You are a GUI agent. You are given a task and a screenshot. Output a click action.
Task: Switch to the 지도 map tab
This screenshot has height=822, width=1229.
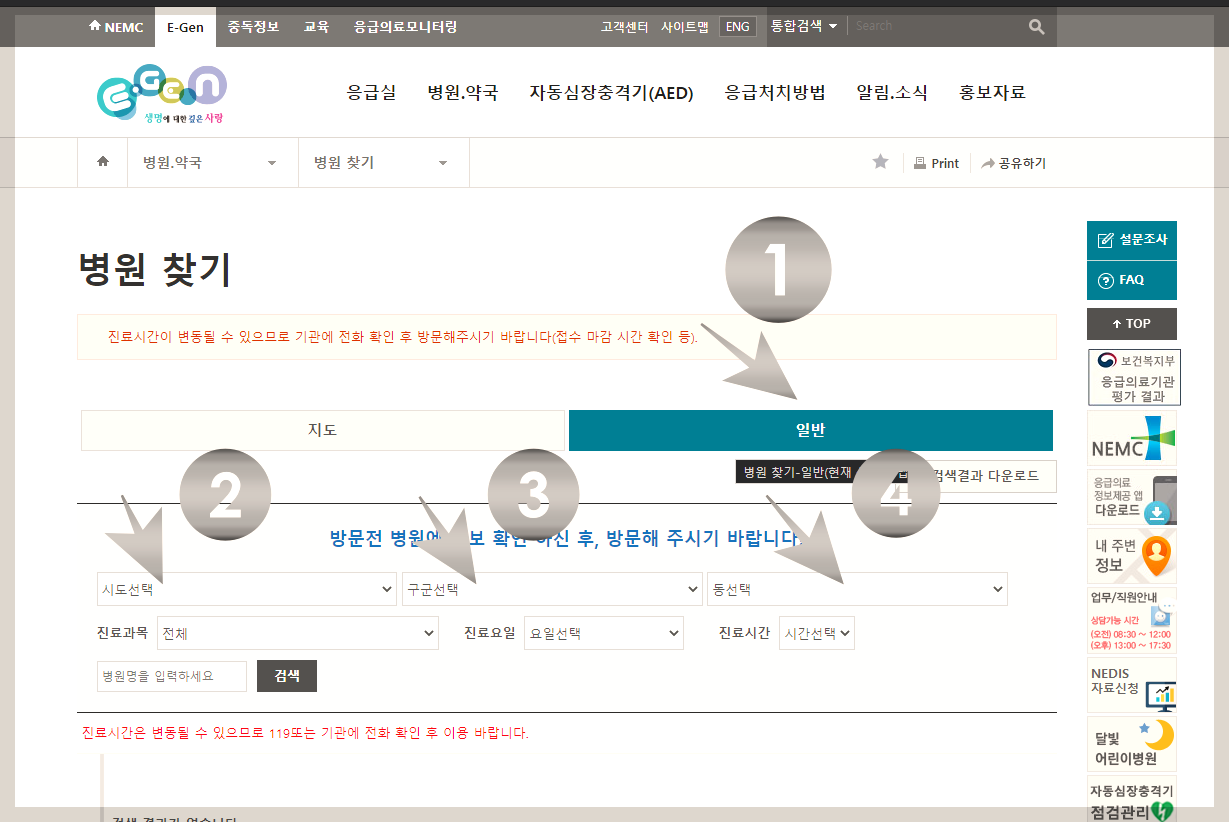322,430
